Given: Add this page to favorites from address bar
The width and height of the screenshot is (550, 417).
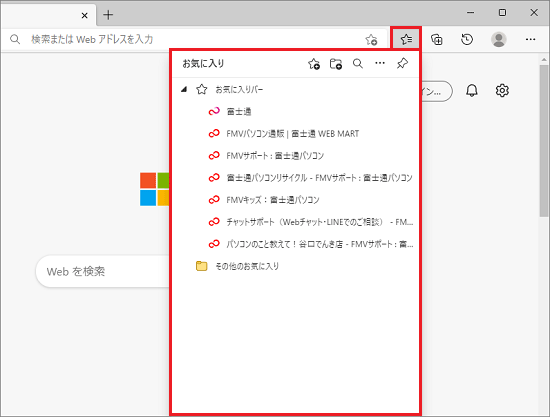Looking at the screenshot, I should [x=371, y=40].
